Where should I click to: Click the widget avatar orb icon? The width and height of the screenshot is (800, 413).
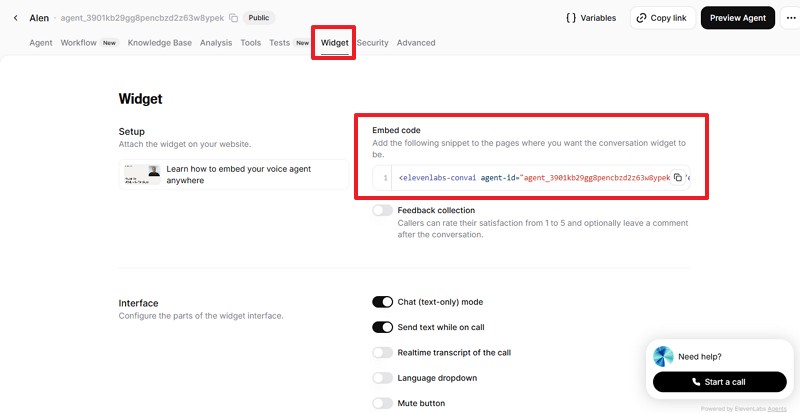(663, 356)
